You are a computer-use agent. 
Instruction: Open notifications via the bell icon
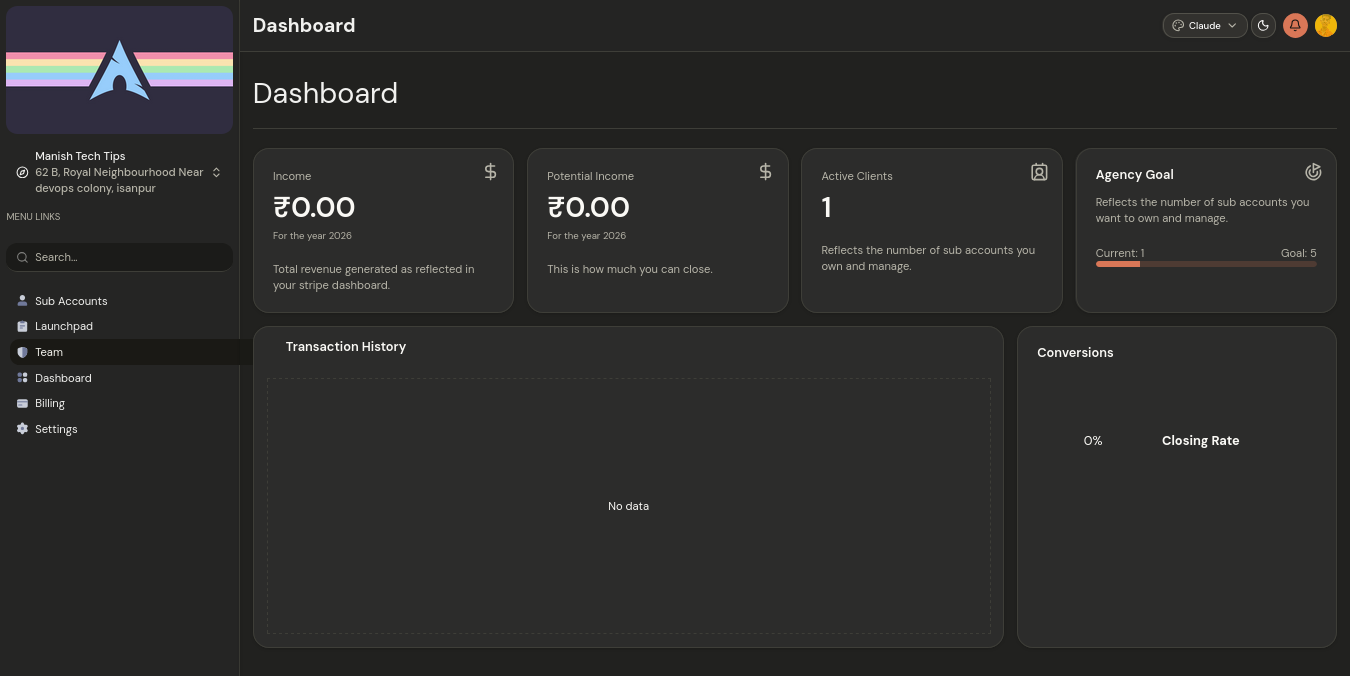[1295, 26]
